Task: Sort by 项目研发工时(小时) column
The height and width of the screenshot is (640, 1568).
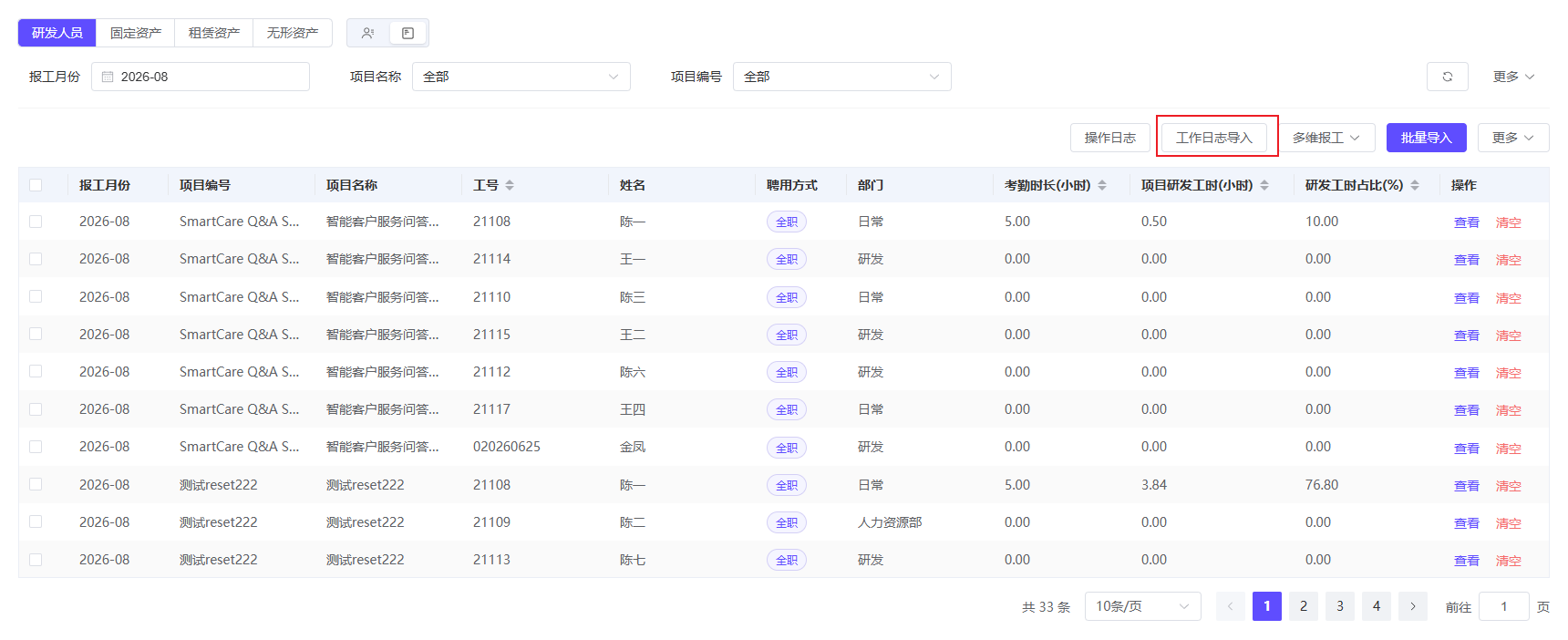Action: click(x=1264, y=185)
